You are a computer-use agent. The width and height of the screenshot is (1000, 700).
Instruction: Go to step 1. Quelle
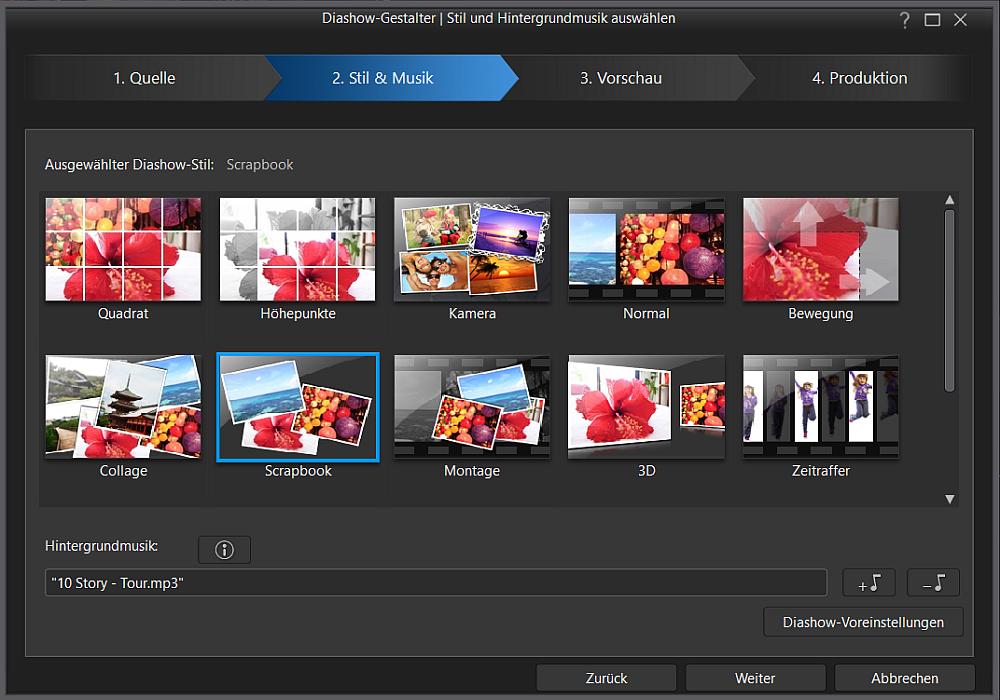(144, 78)
